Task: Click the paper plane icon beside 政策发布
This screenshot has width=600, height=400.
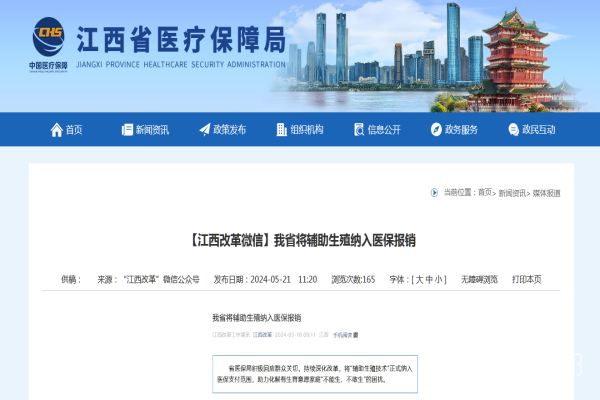Action: click(x=205, y=129)
